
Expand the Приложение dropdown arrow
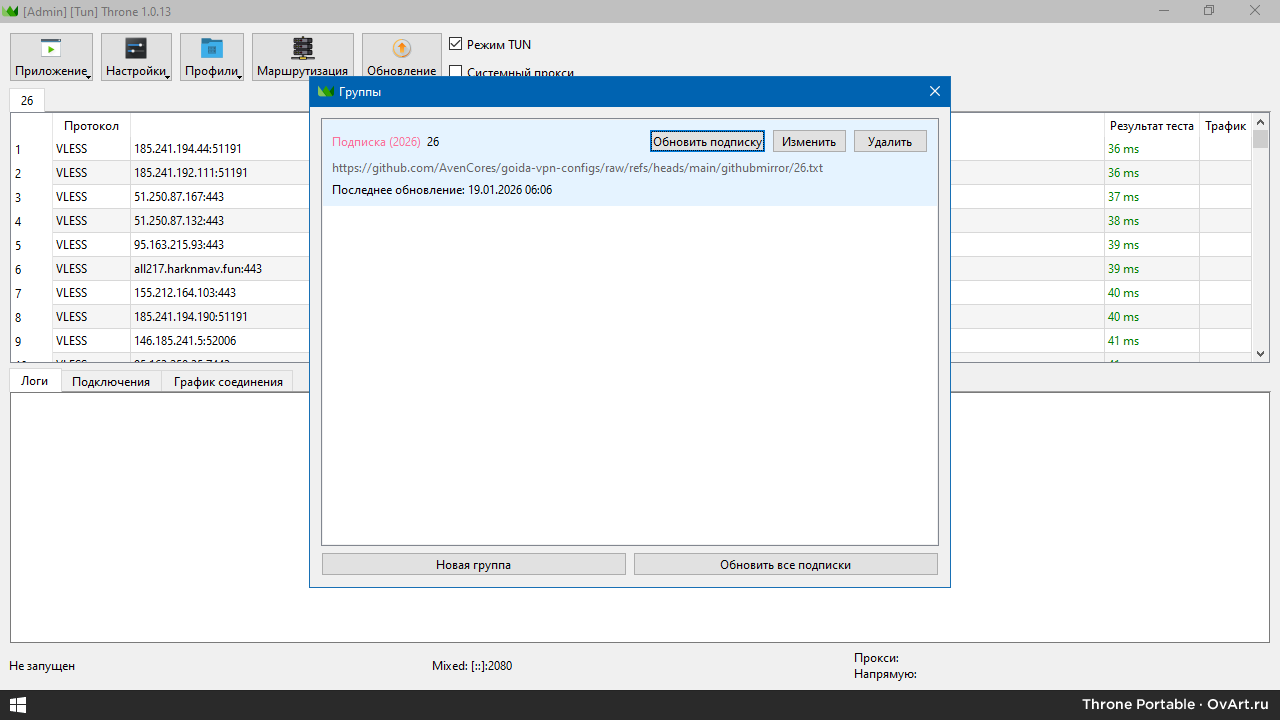89,76
